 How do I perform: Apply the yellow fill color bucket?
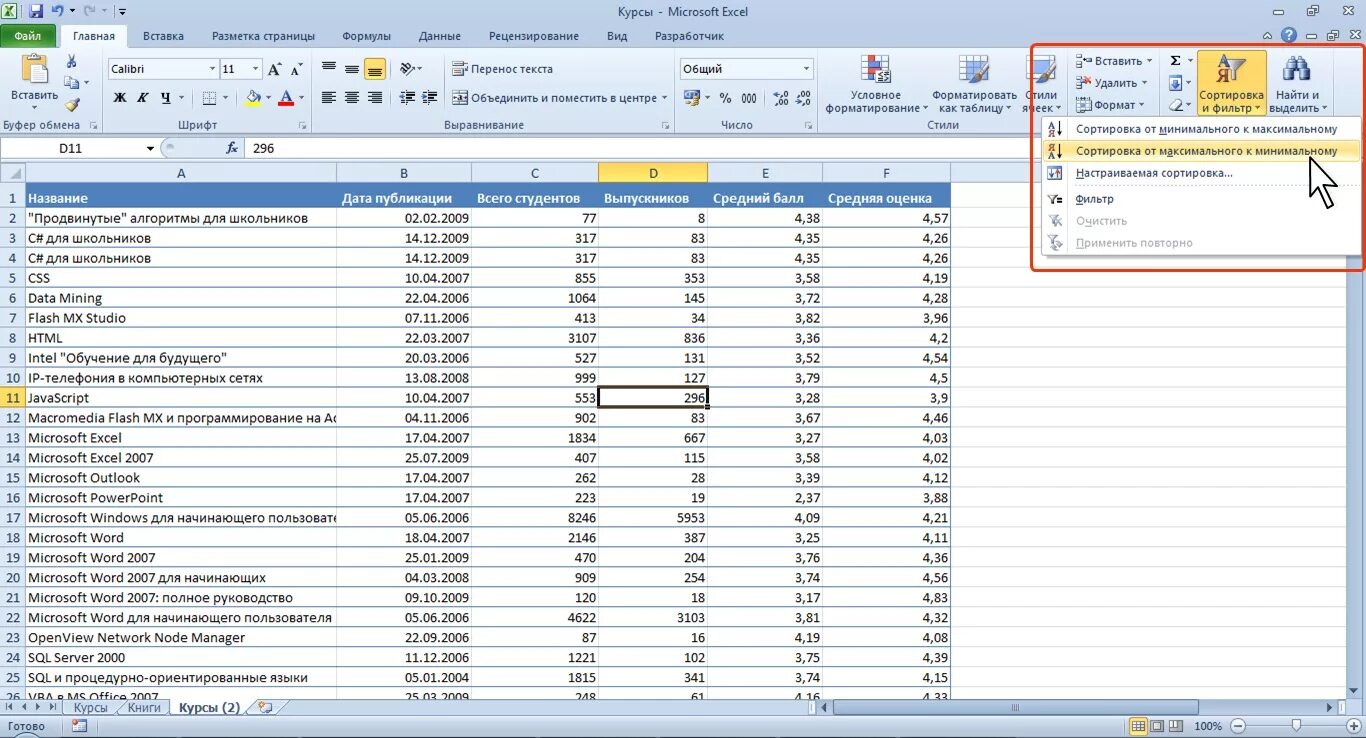(x=253, y=98)
